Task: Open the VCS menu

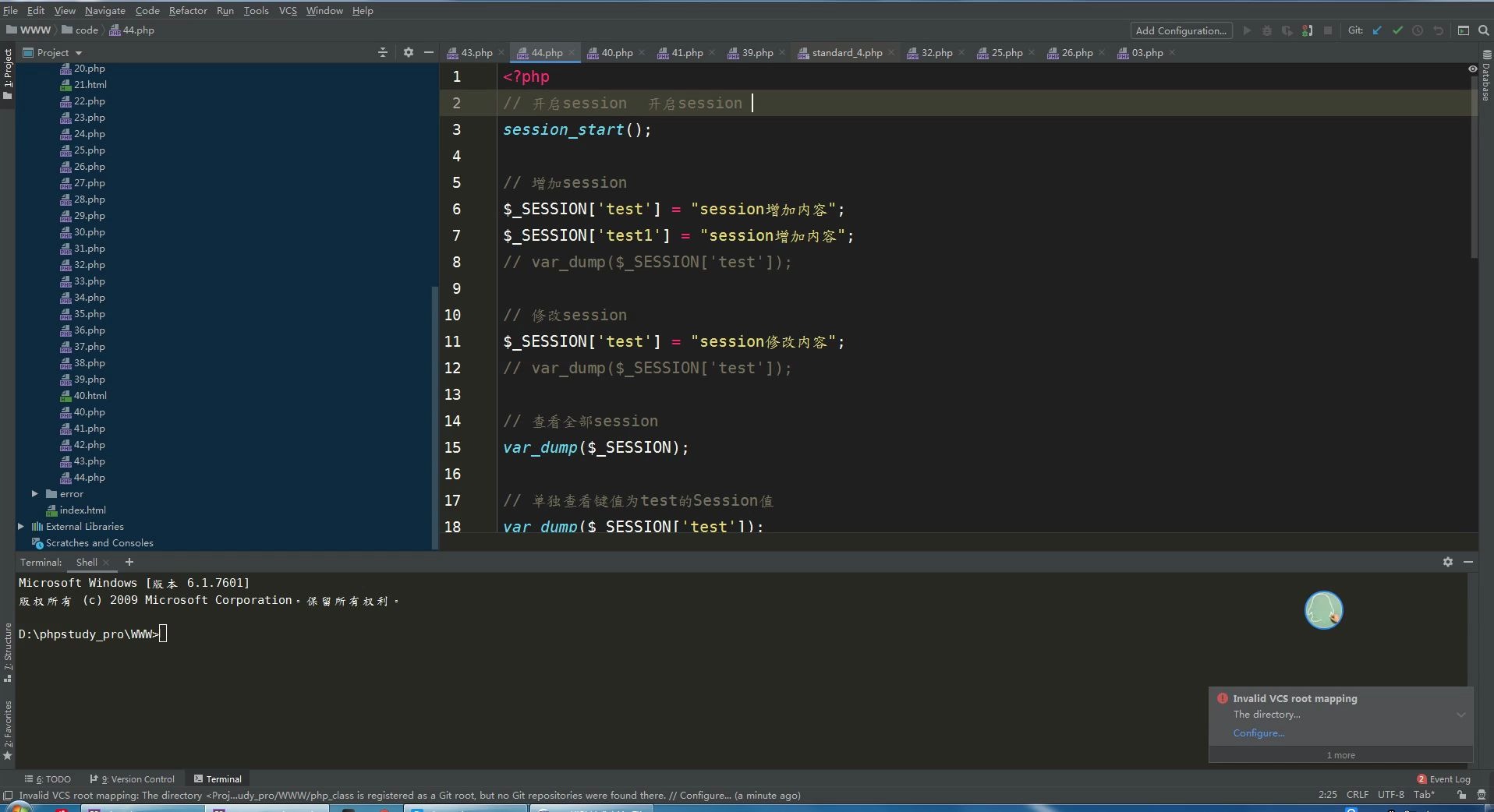Action: click(287, 10)
